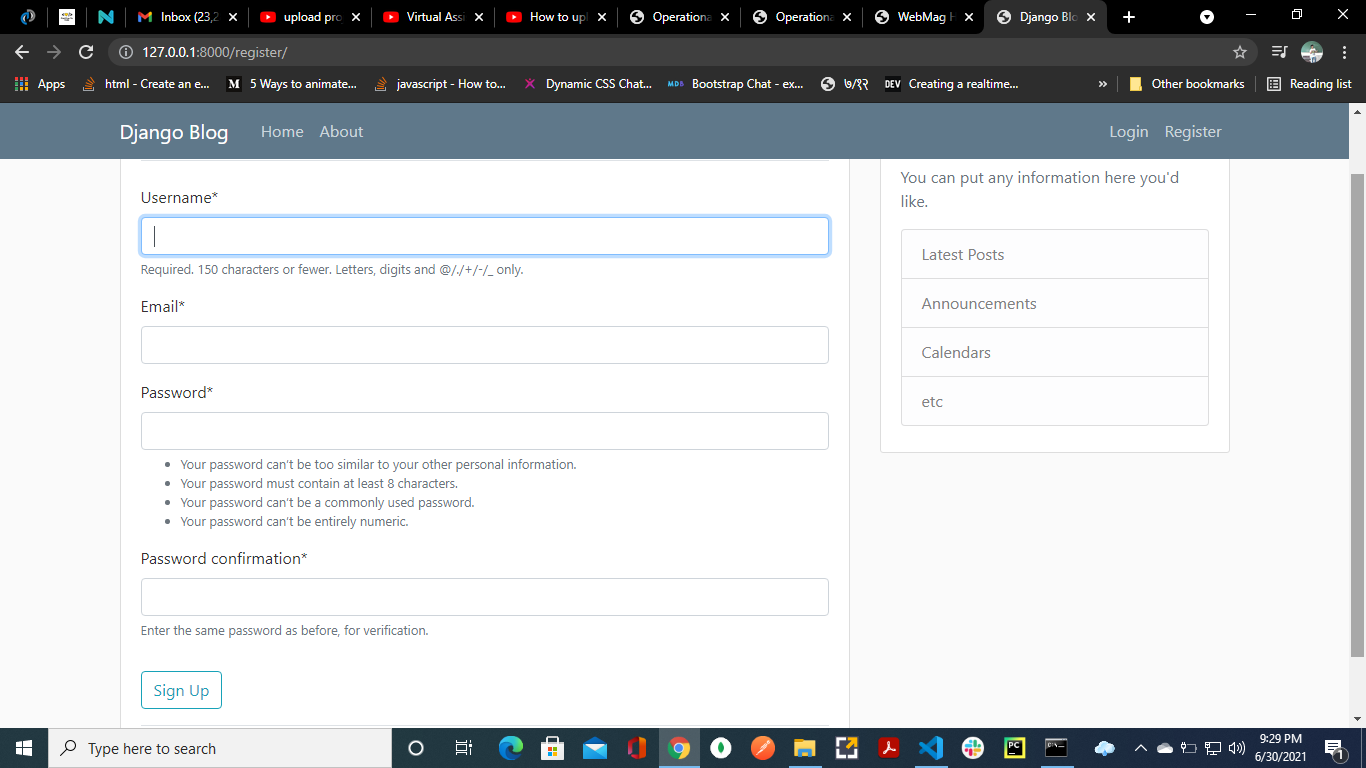Select the Announcements sidebar item
Viewport: 1366px width, 768px height.
(978, 303)
